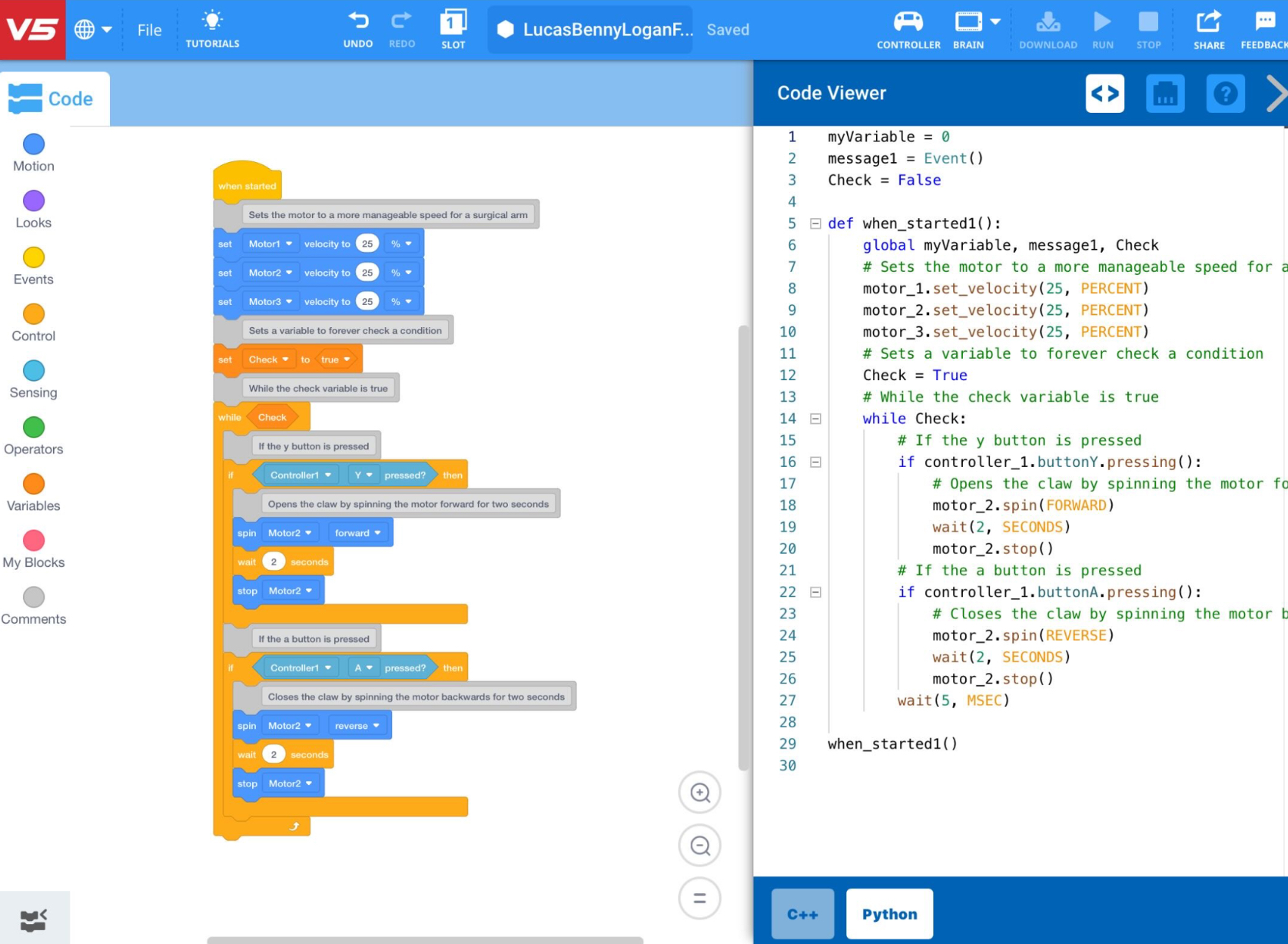
Task: Click the zoom in magnifier on workspace
Action: click(699, 793)
